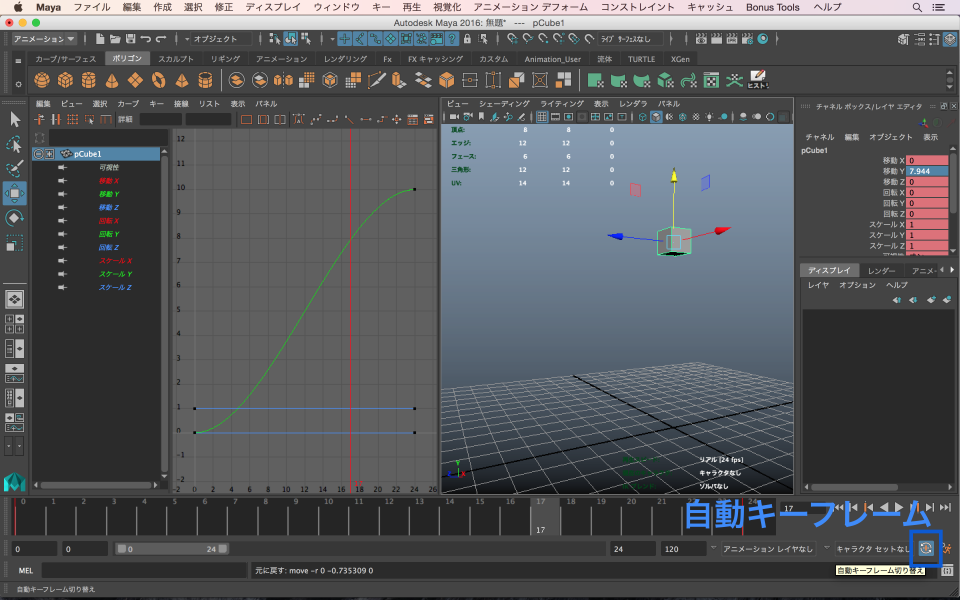Open the shelf tab list menu icon

point(18,61)
